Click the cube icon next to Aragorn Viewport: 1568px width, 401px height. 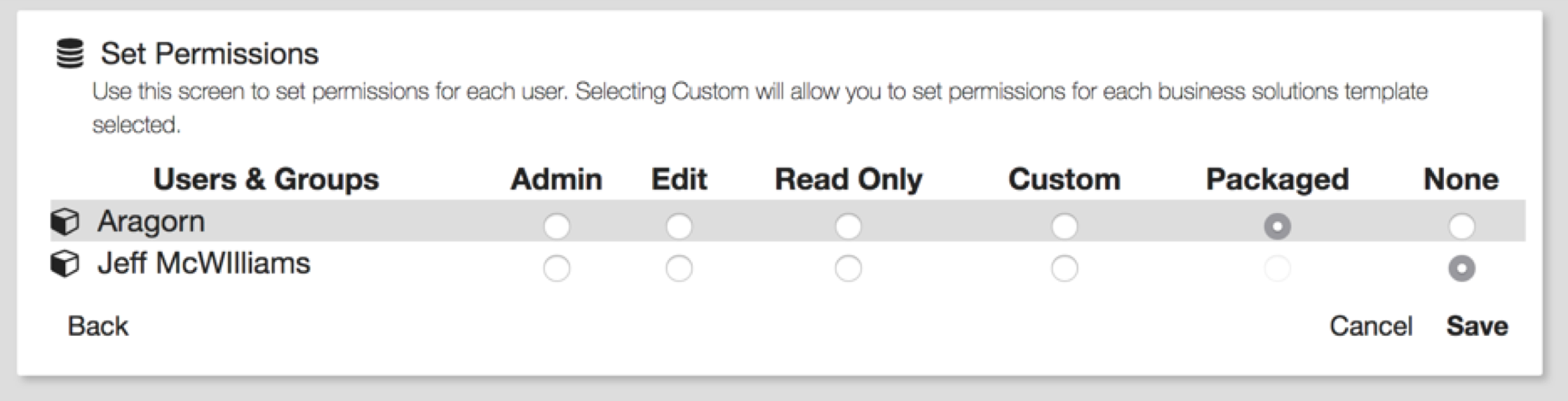65,222
